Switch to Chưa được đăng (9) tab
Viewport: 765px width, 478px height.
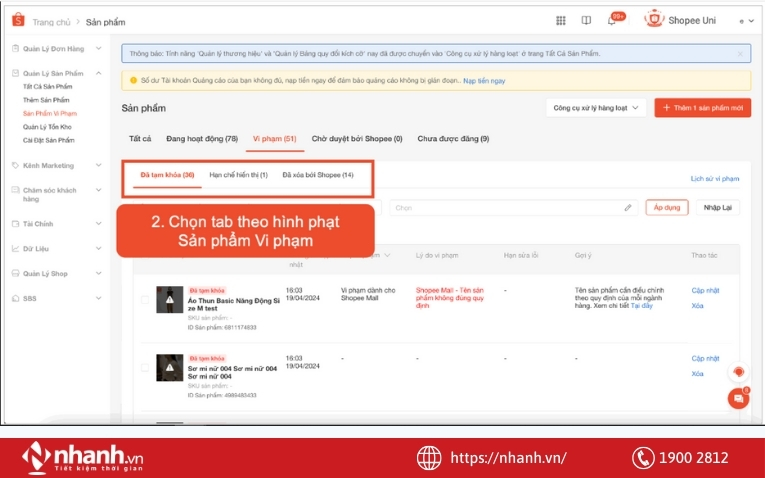pyautogui.click(x=453, y=139)
